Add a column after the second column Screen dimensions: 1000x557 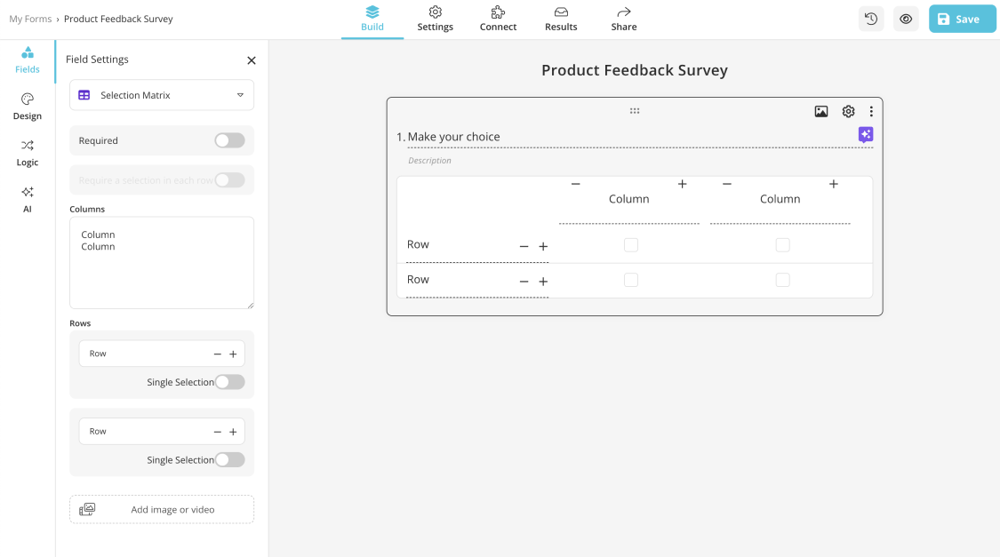[x=834, y=184]
